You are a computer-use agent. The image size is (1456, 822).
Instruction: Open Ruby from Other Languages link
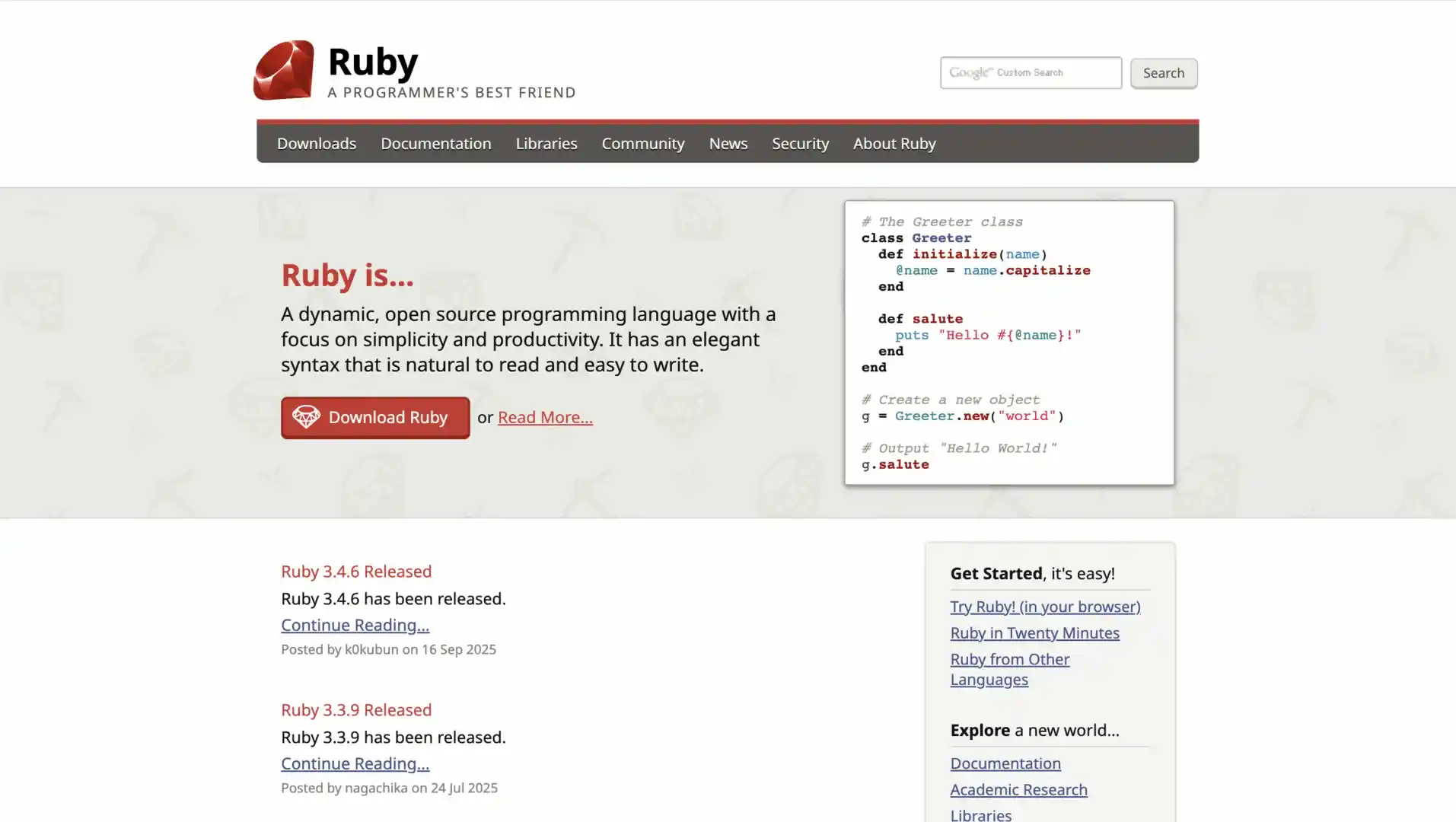coord(1009,669)
